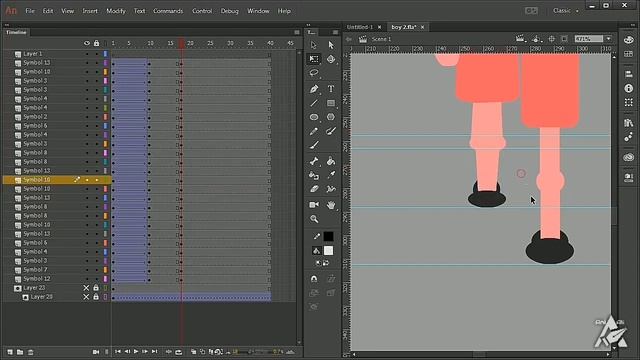The width and height of the screenshot is (640, 360).
Task: Open the Commands menu
Action: pos(168,11)
